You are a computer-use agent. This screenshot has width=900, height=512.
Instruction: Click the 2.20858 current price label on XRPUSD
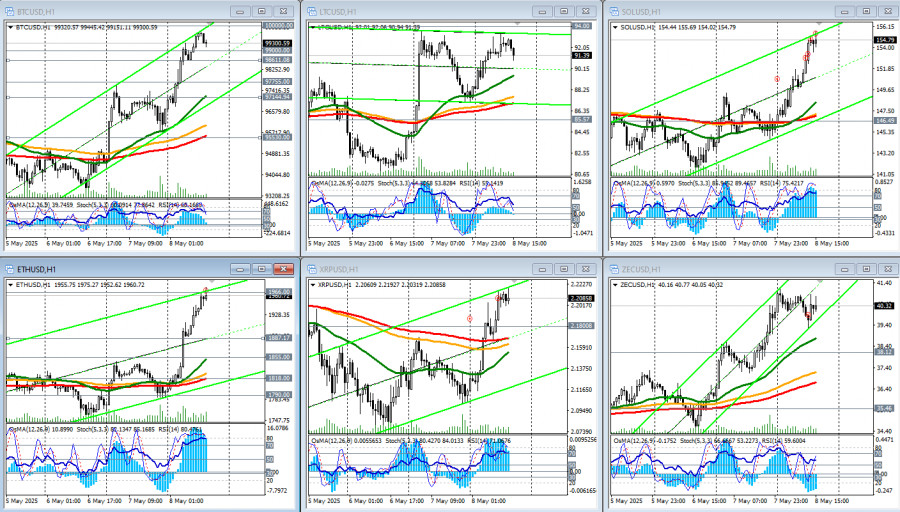pyautogui.click(x=581, y=298)
